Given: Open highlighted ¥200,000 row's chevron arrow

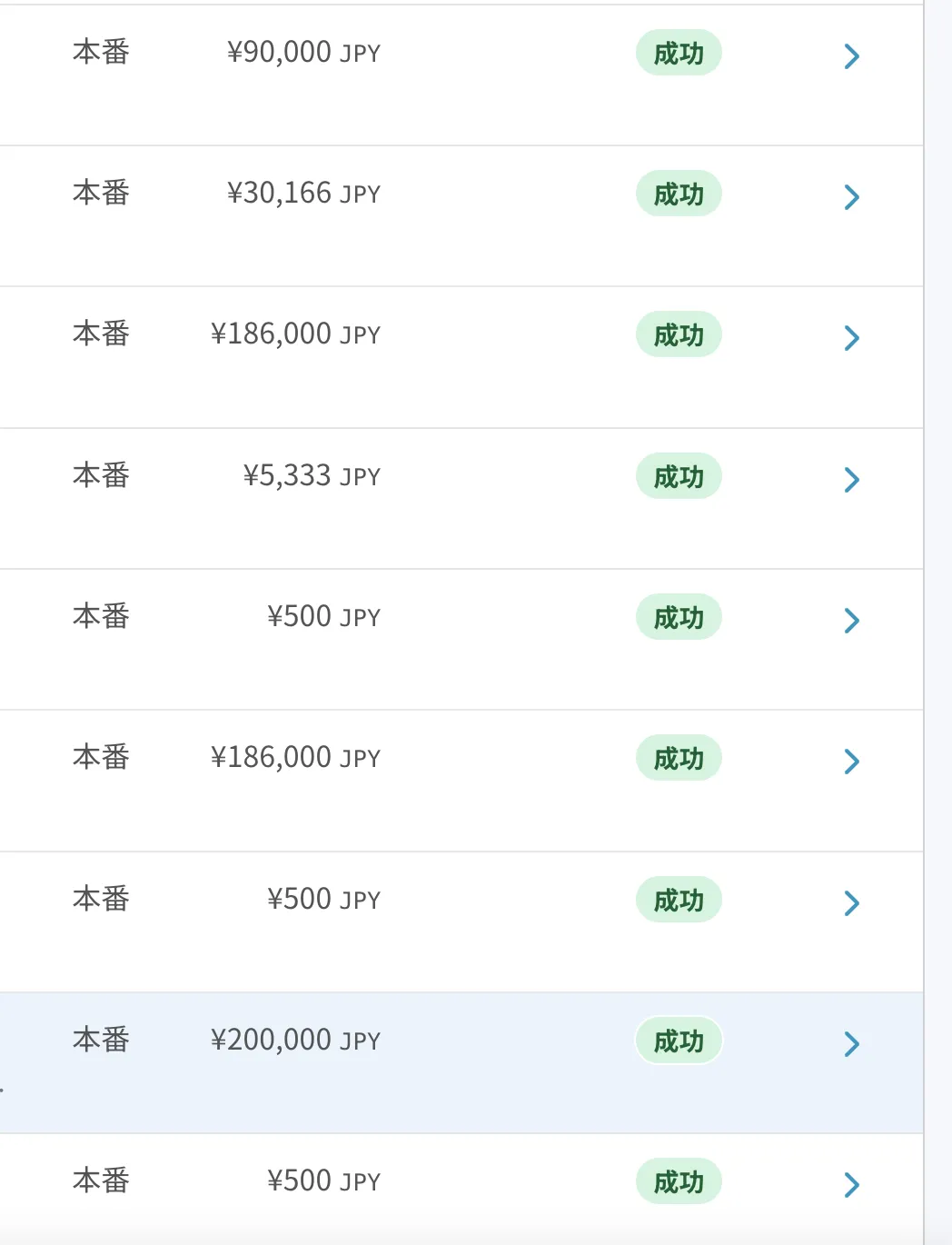Looking at the screenshot, I should click(x=851, y=1044).
